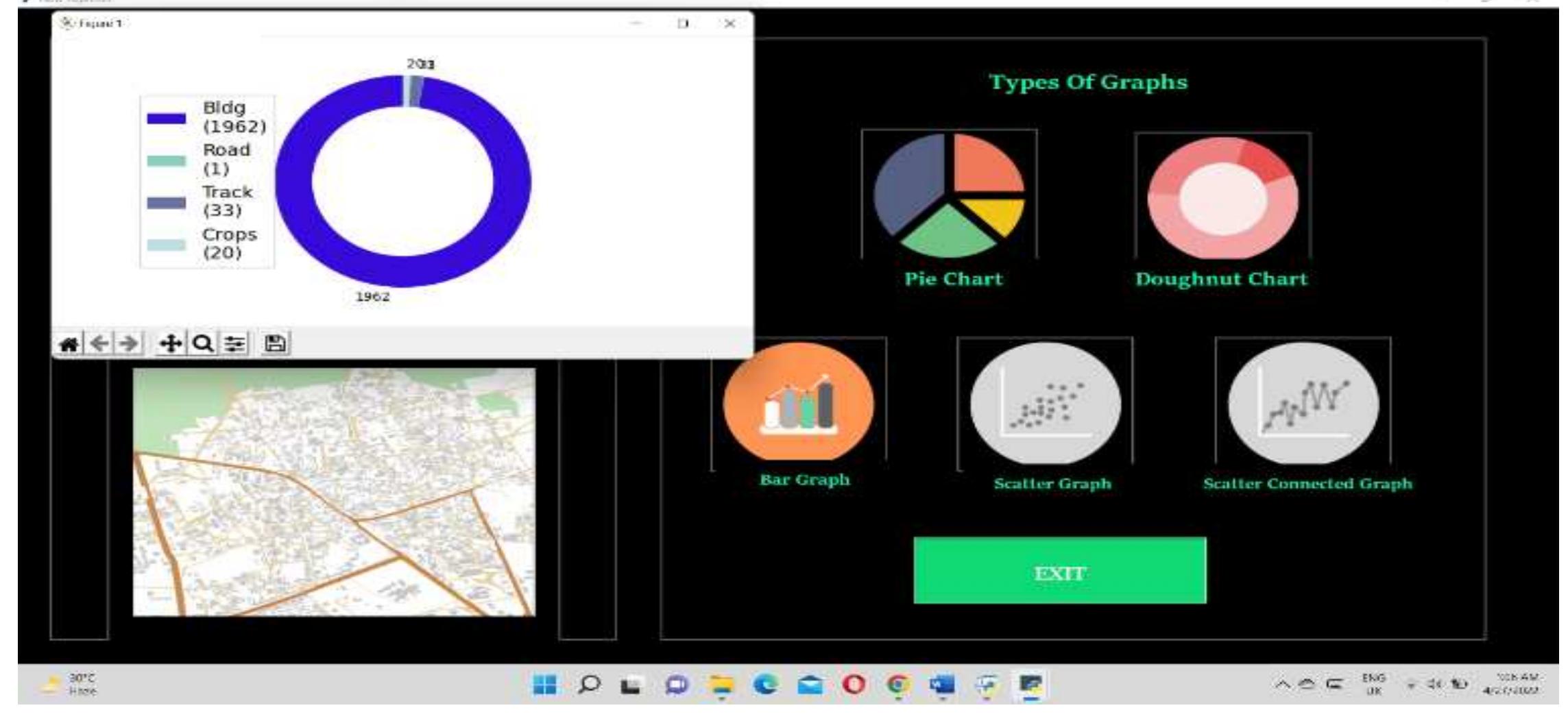The image size is (1568, 723).
Task: Open the Bar Graph icon
Action: 799,402
